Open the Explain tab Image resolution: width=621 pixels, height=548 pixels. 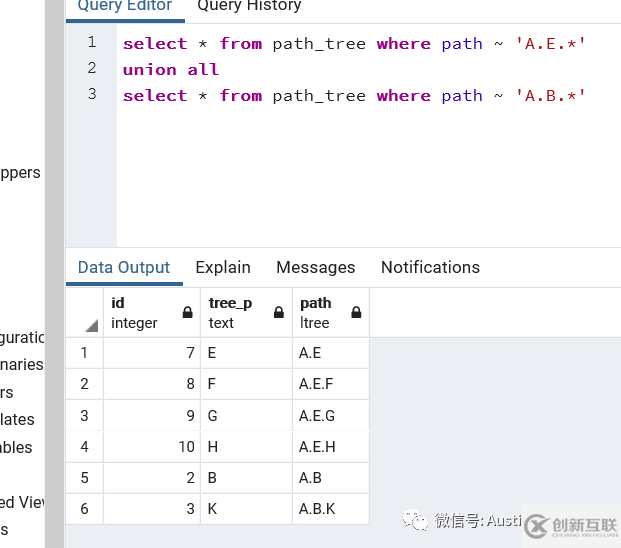223,267
